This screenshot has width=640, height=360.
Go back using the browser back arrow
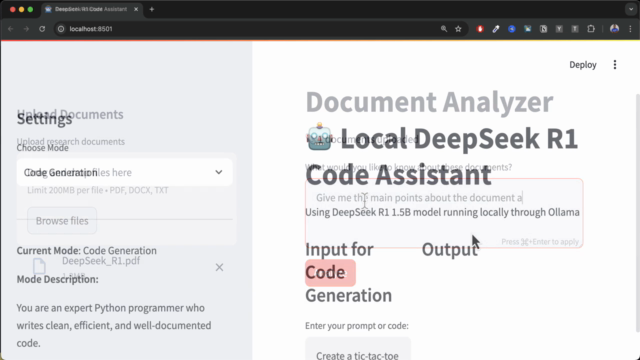pos(11,29)
